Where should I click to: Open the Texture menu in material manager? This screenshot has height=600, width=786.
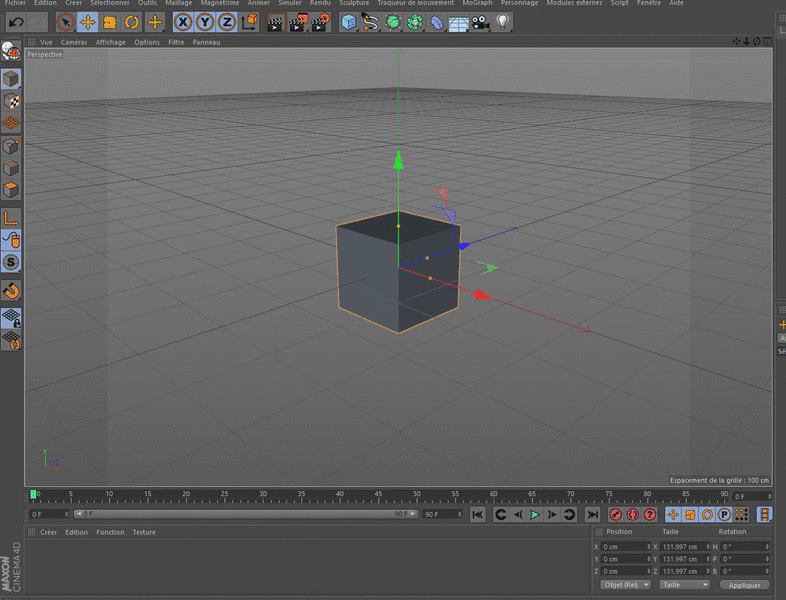(x=144, y=532)
